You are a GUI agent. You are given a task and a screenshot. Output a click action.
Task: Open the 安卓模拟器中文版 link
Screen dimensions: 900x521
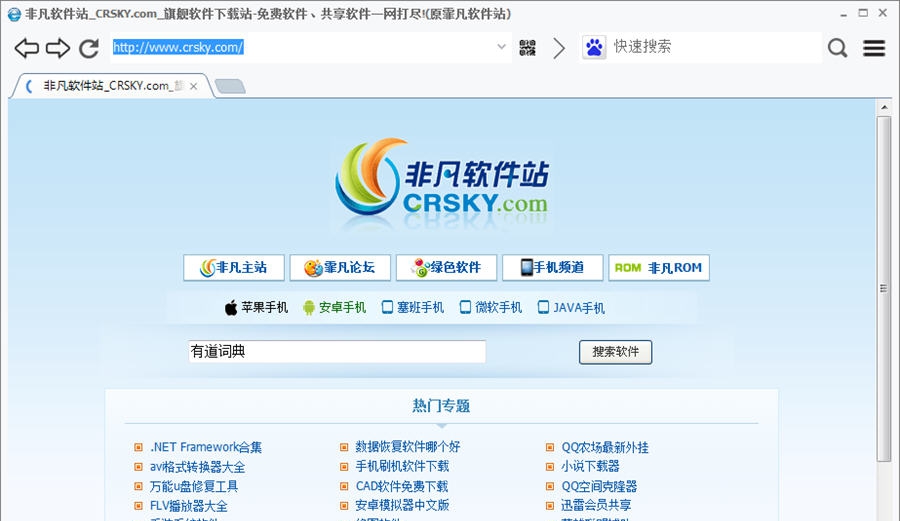402,506
